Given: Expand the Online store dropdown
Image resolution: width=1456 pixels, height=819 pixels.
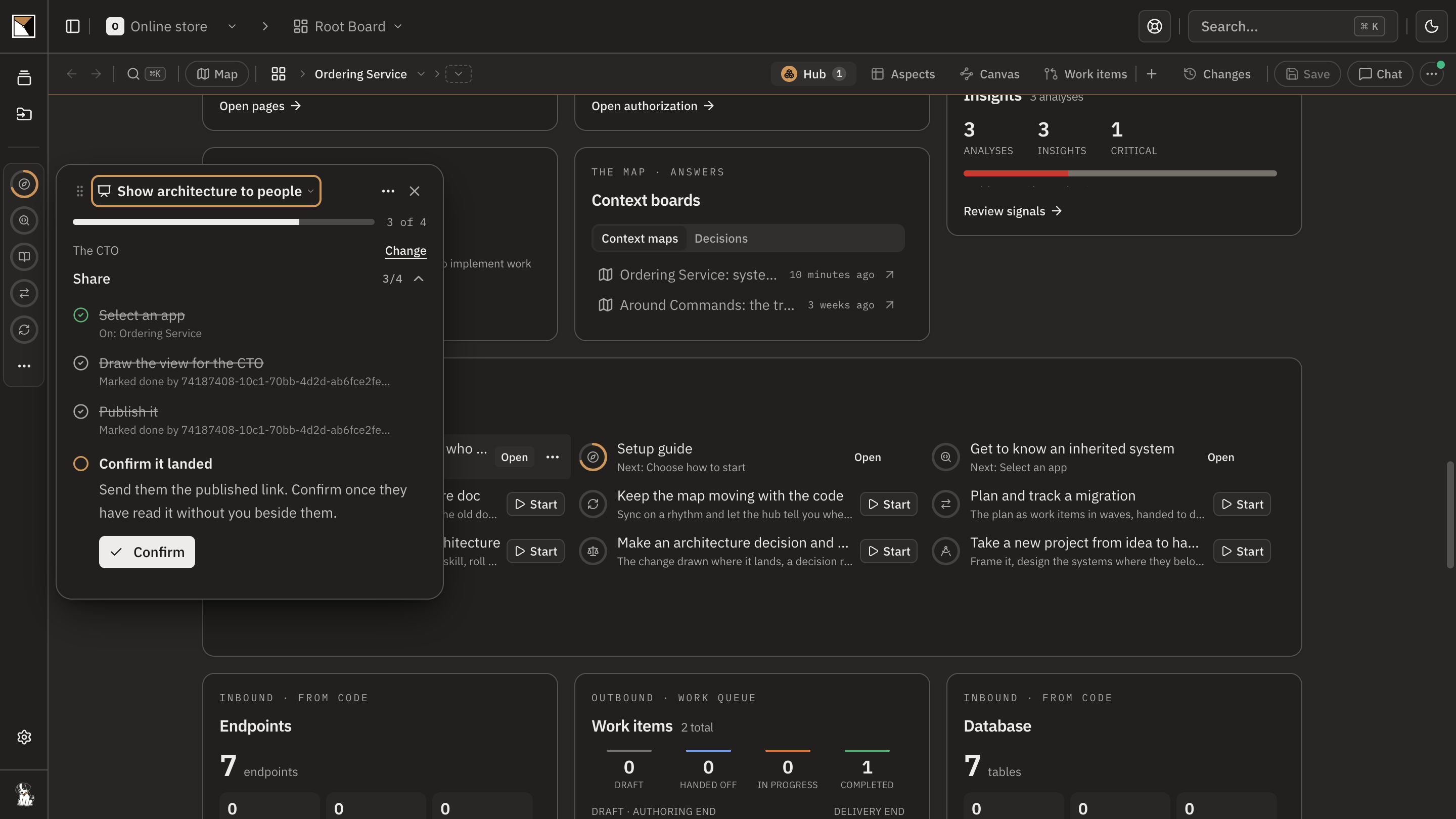Looking at the screenshot, I should pos(232,27).
